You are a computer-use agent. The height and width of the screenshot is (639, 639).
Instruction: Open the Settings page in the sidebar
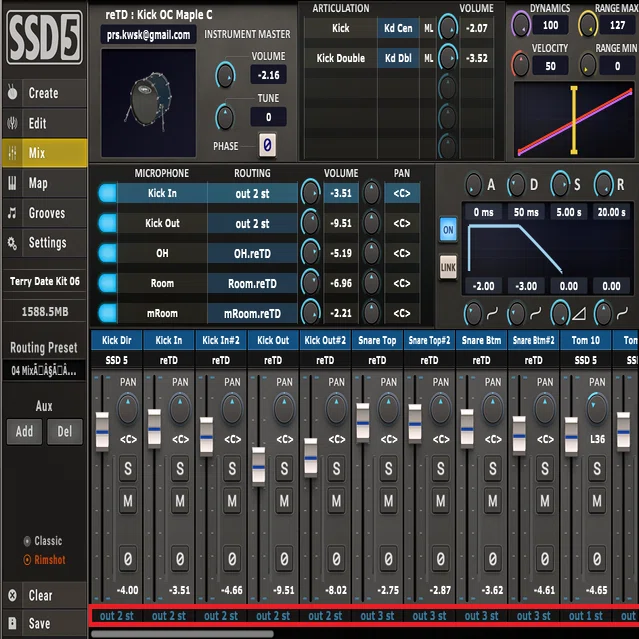(44, 243)
